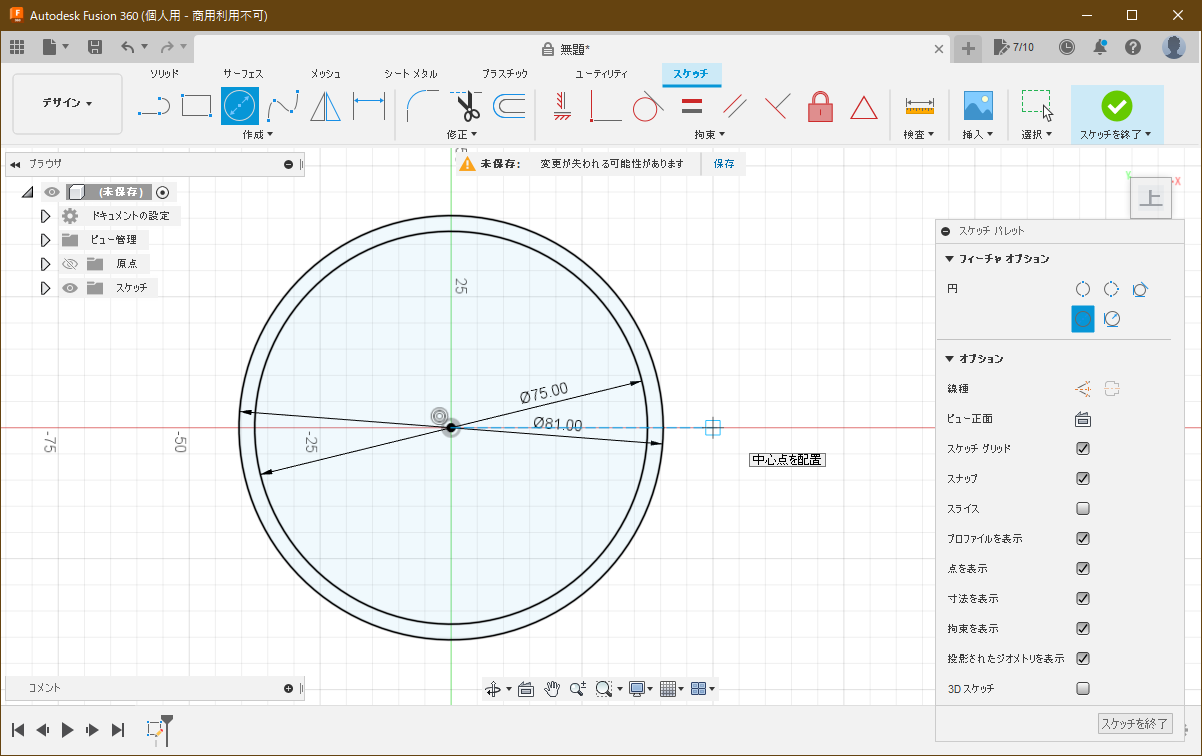Expand the スケッチ tree node
The height and width of the screenshot is (756, 1202).
(45, 288)
